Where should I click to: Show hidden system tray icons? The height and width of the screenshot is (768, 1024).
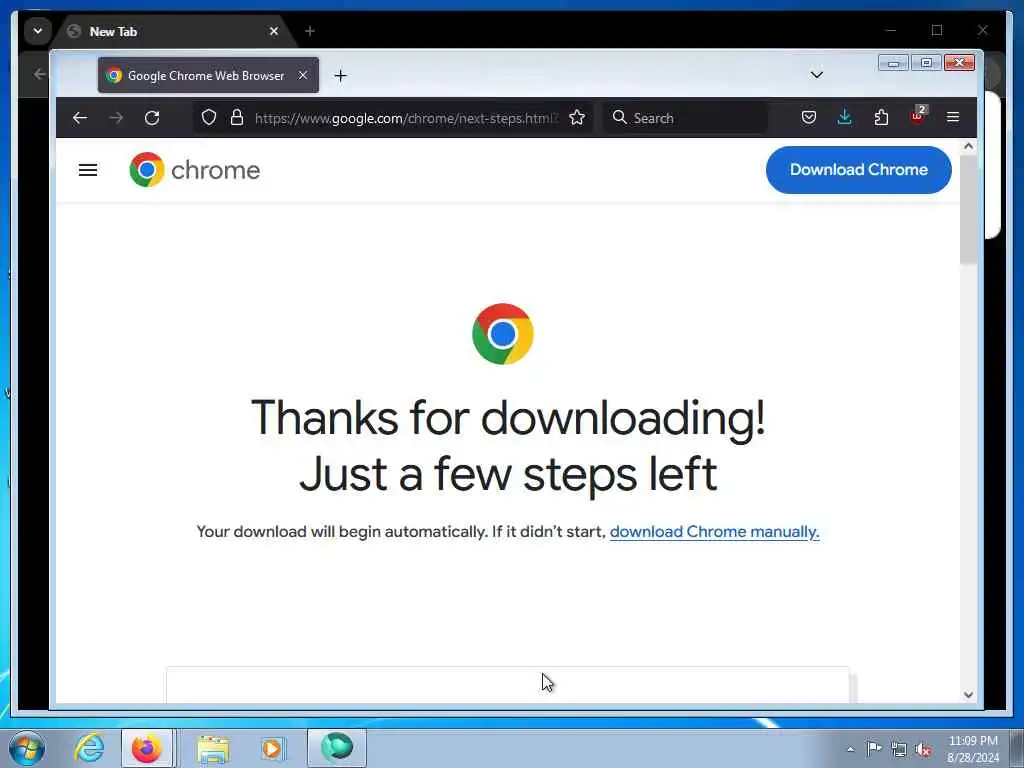pos(850,749)
